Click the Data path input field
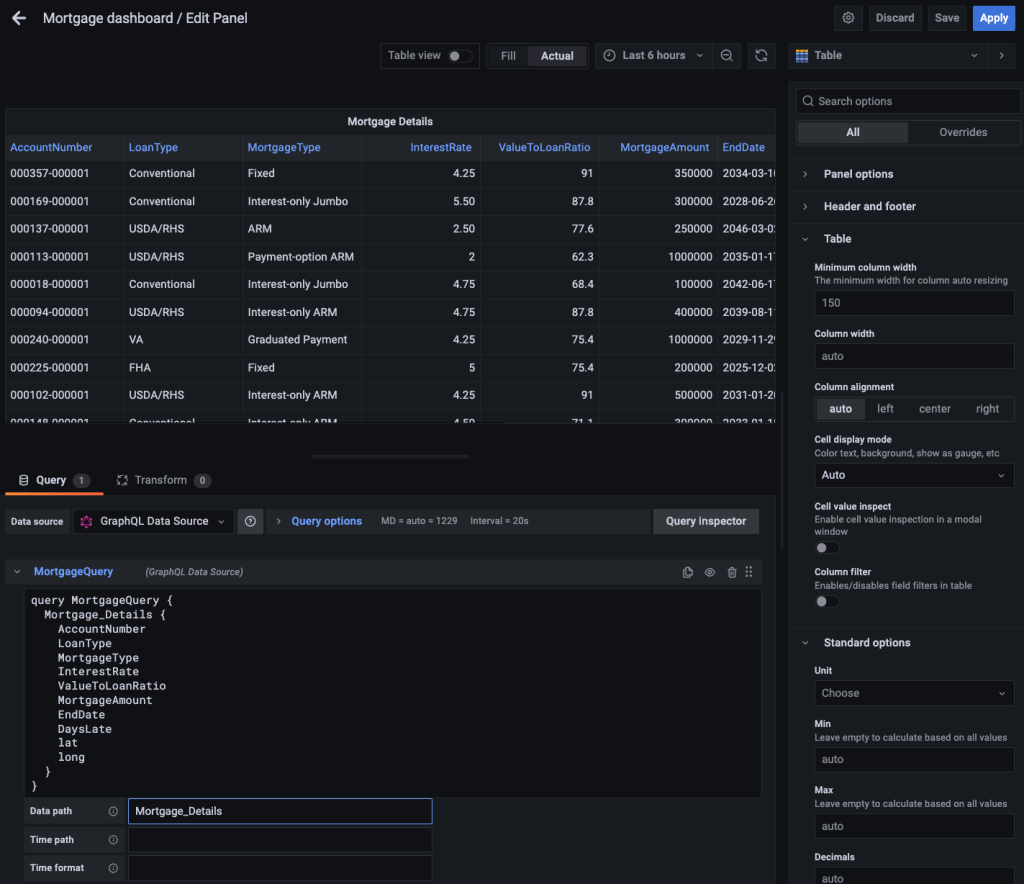This screenshot has width=1024, height=884. [280, 811]
